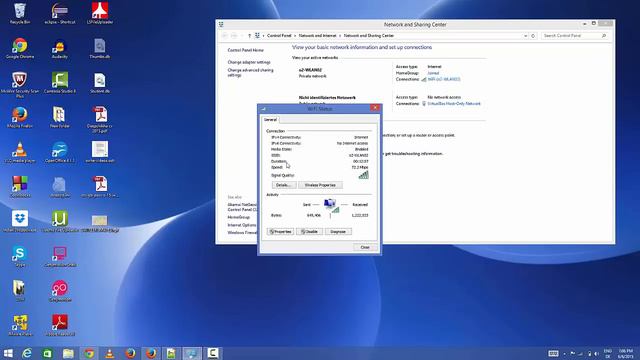Launch Audacity from the desktop

(60, 49)
